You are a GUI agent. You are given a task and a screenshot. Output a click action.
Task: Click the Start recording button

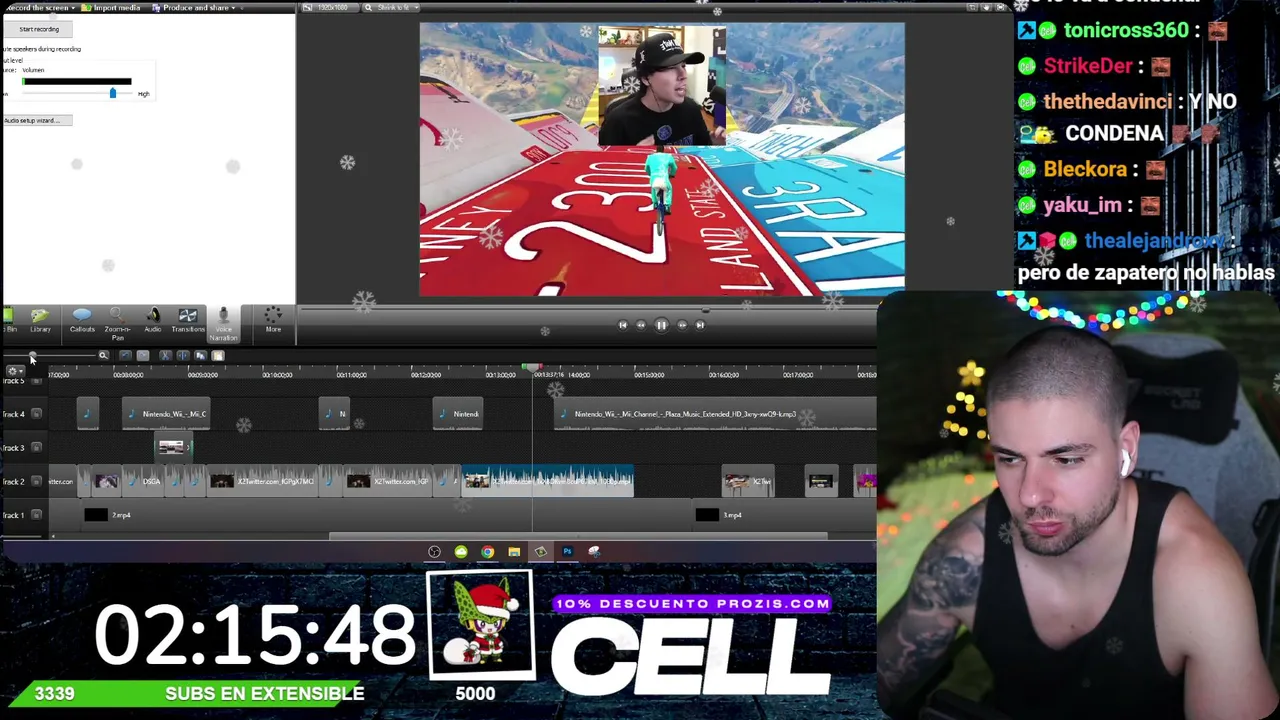[x=39, y=29]
